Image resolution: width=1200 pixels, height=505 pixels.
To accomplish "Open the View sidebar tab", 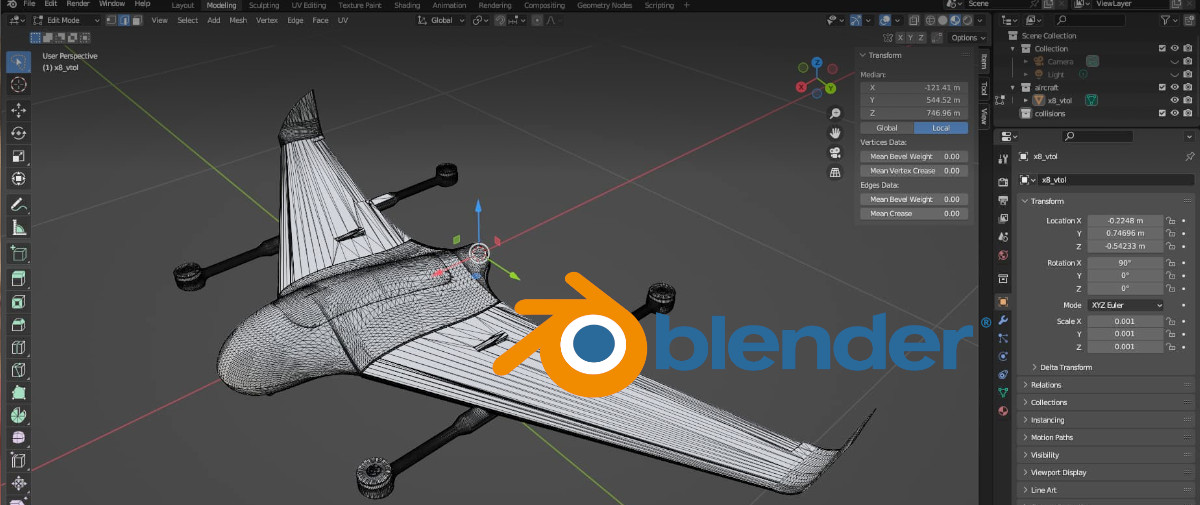I will (x=983, y=116).
